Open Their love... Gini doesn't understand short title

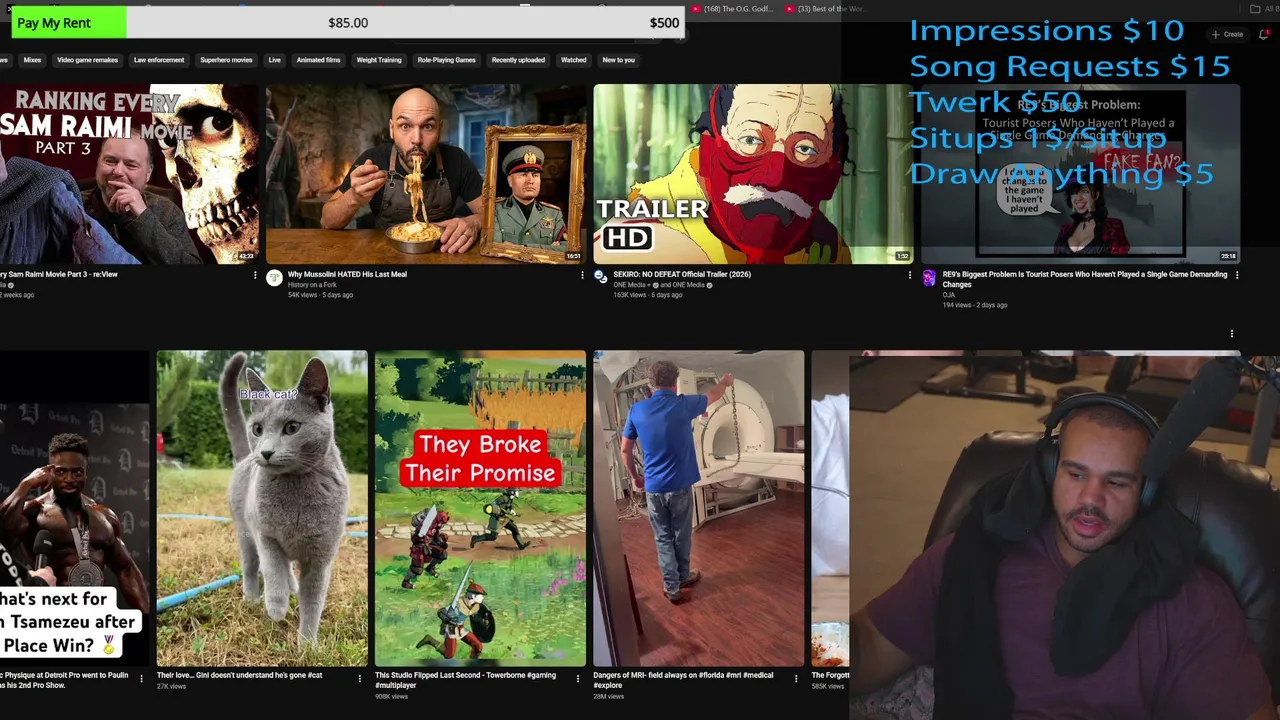click(239, 676)
